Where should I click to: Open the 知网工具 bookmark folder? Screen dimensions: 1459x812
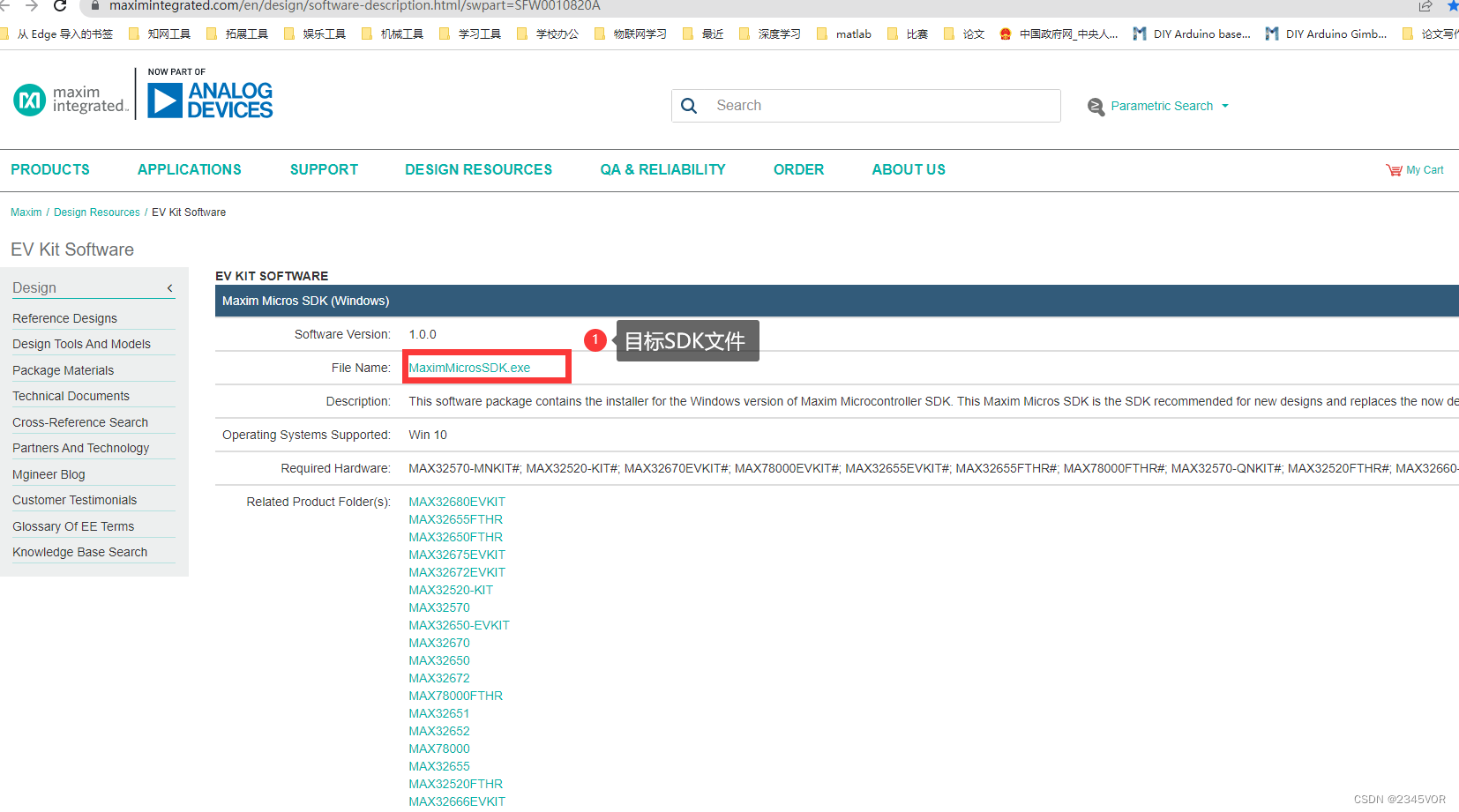tap(160, 34)
